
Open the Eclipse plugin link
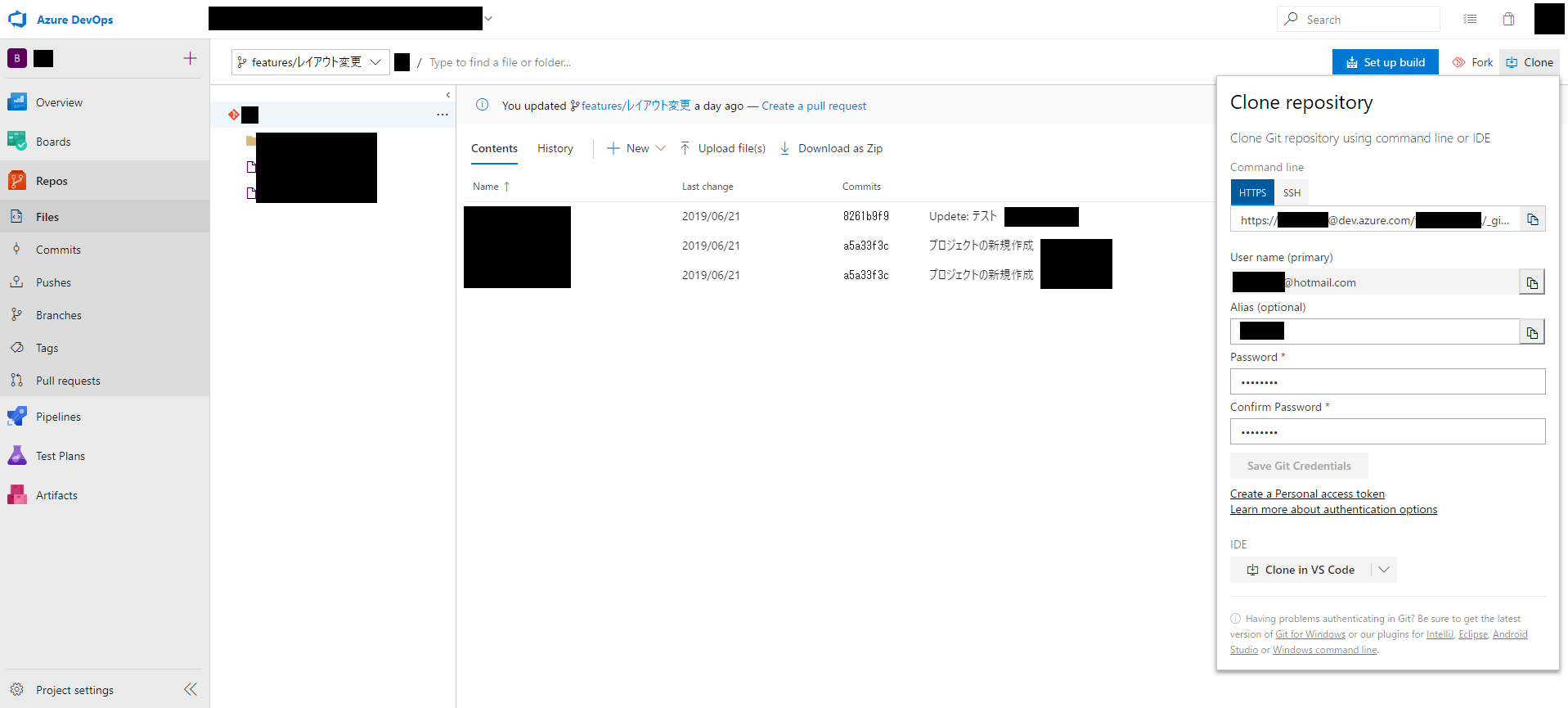coord(1473,634)
